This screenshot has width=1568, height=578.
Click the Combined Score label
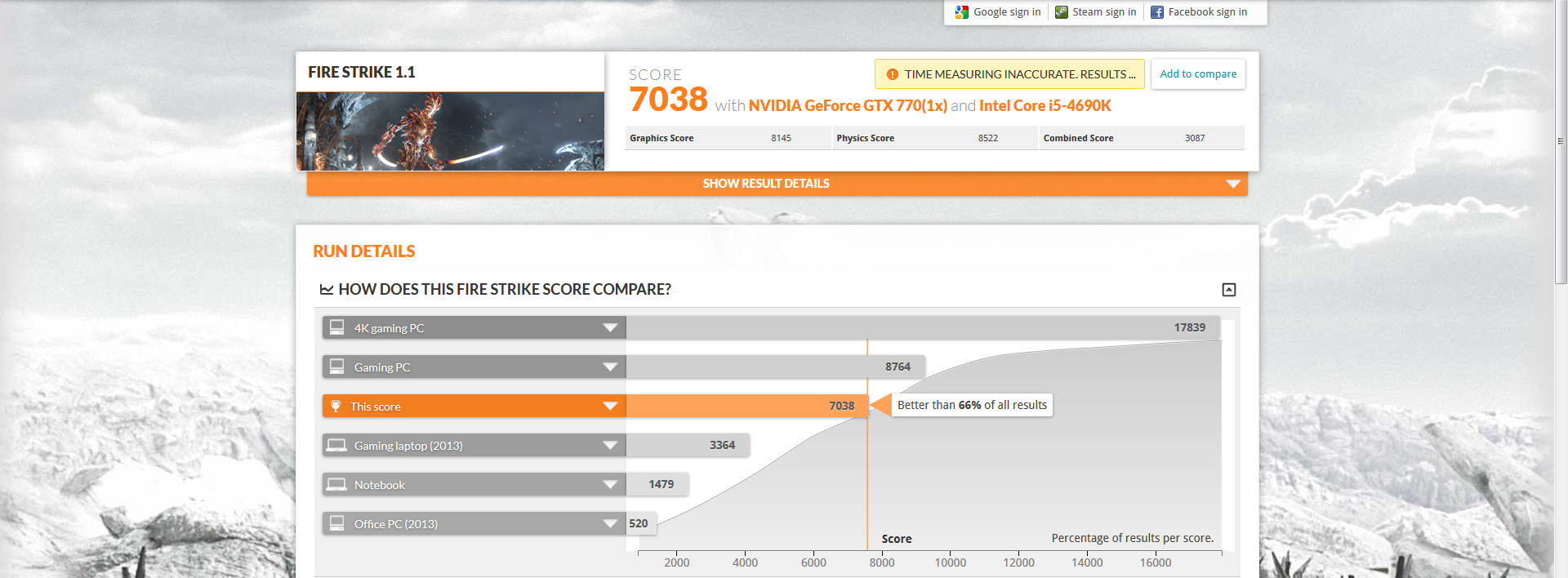[1078, 139]
